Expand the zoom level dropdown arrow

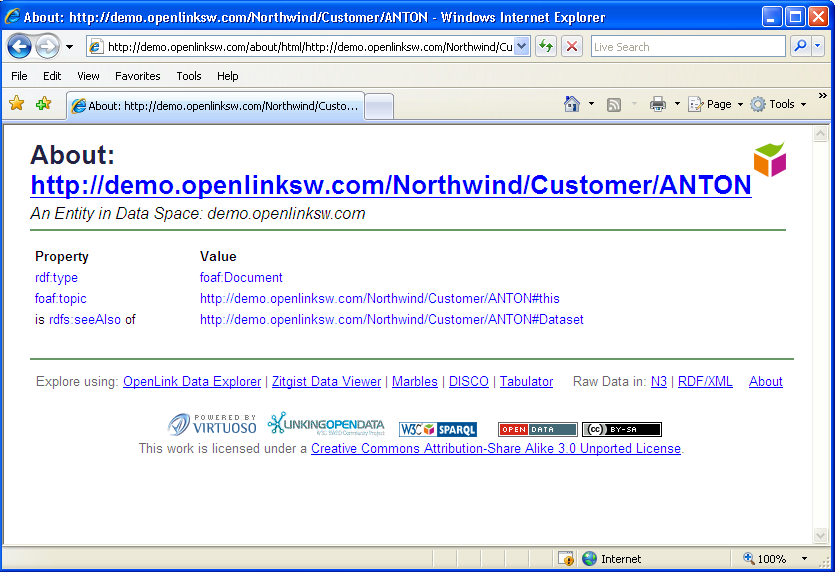coord(804,559)
